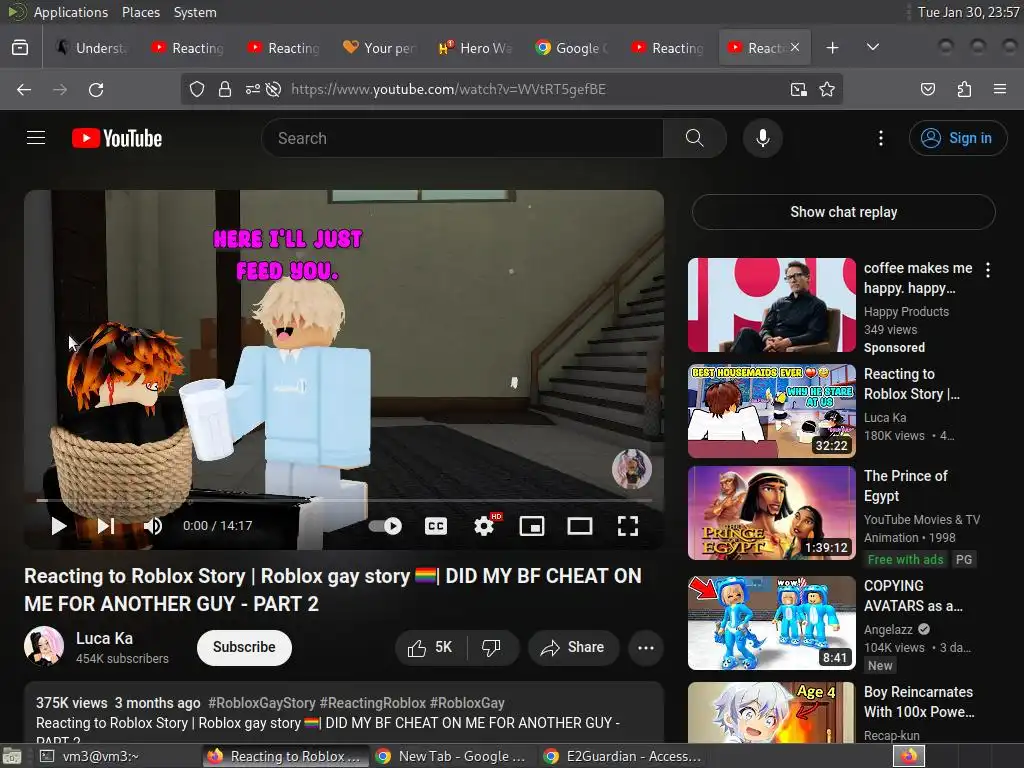Subscribe to Luca Ka
The height and width of the screenshot is (768, 1024).
click(244, 647)
